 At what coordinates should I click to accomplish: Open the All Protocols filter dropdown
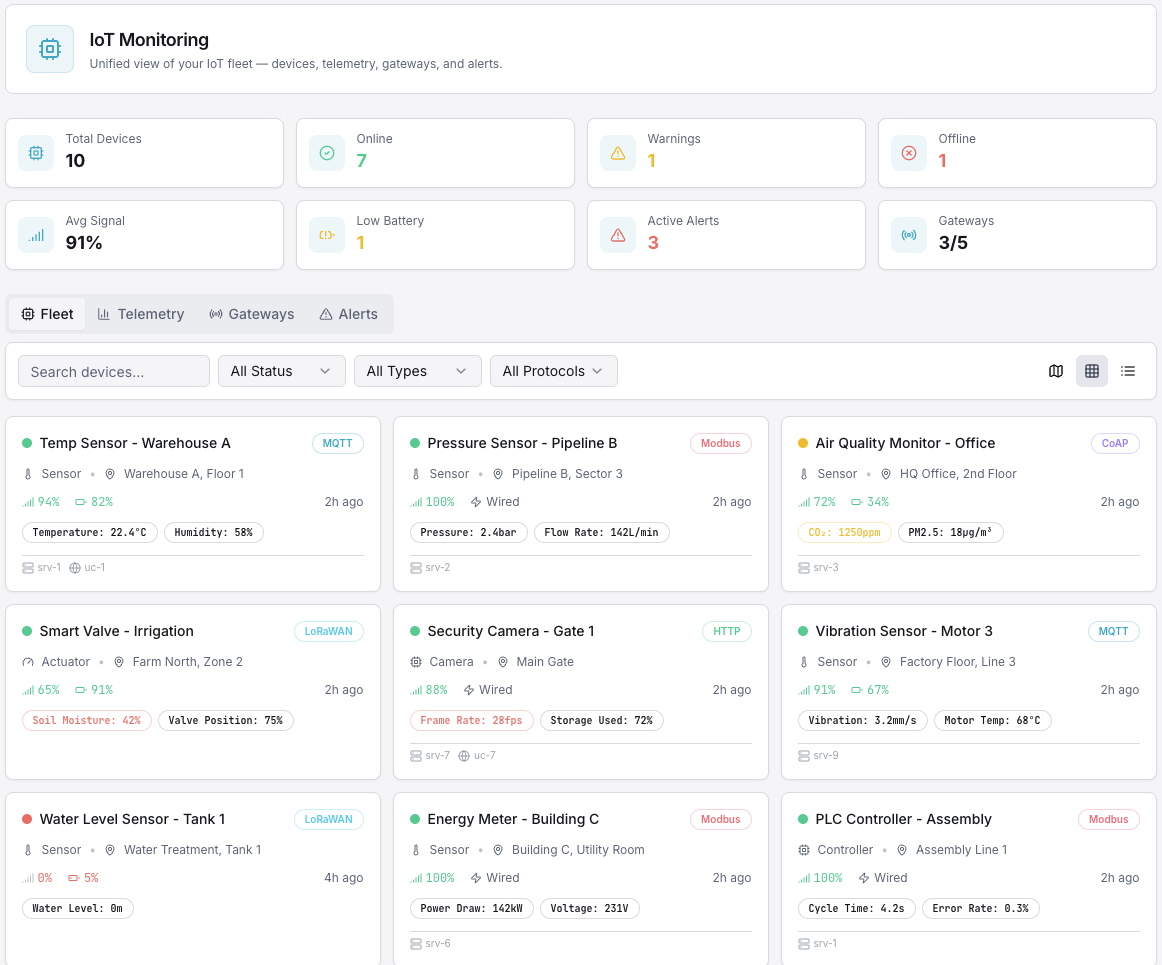553,371
